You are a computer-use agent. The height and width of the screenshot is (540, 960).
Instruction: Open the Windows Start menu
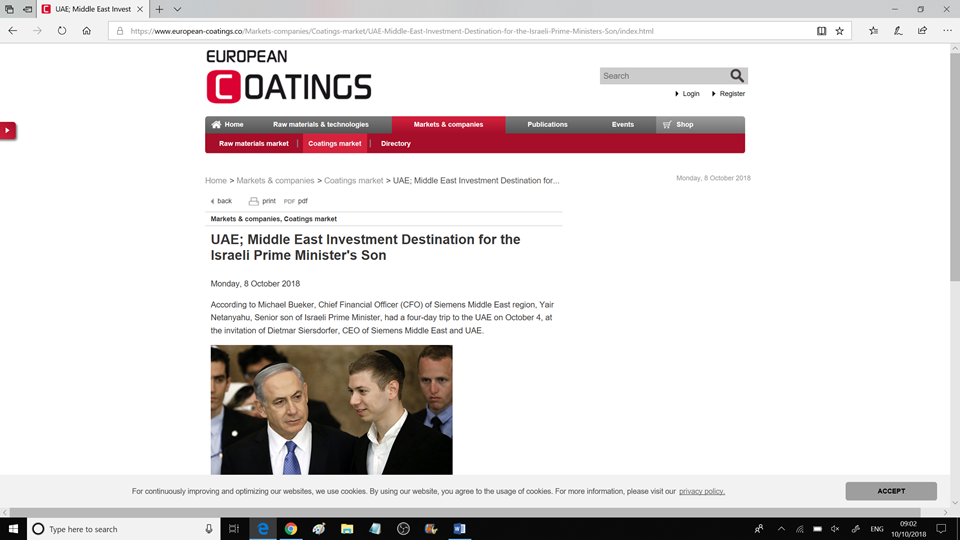tap(13, 529)
